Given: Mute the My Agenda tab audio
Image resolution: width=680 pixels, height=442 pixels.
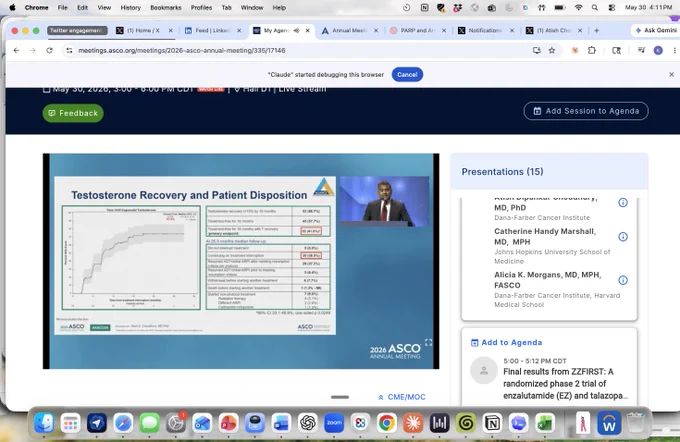Looking at the screenshot, I should (x=297, y=30).
